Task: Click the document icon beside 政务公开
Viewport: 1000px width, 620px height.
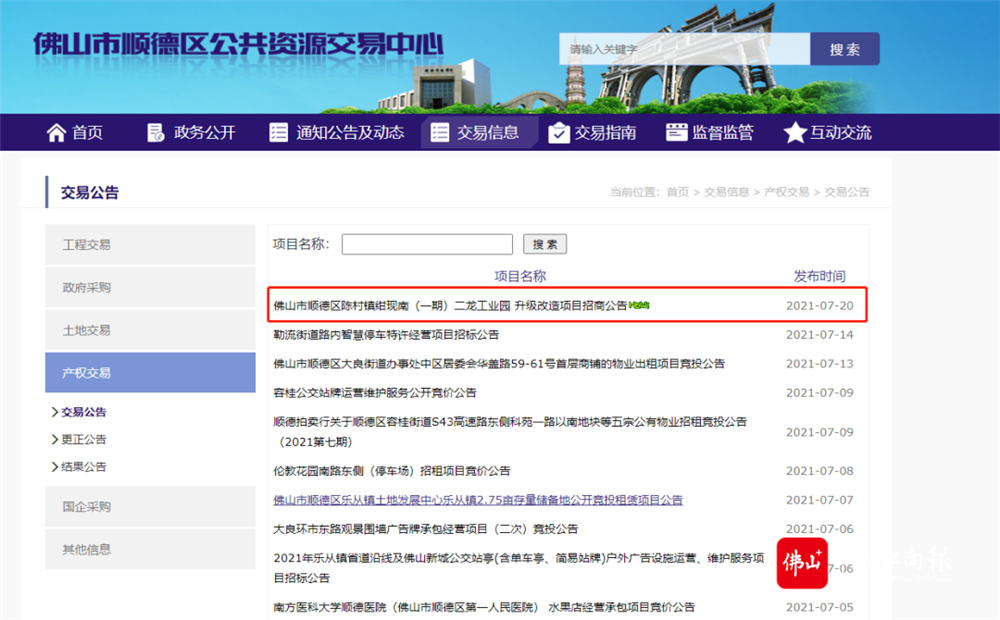Action: coord(156,133)
